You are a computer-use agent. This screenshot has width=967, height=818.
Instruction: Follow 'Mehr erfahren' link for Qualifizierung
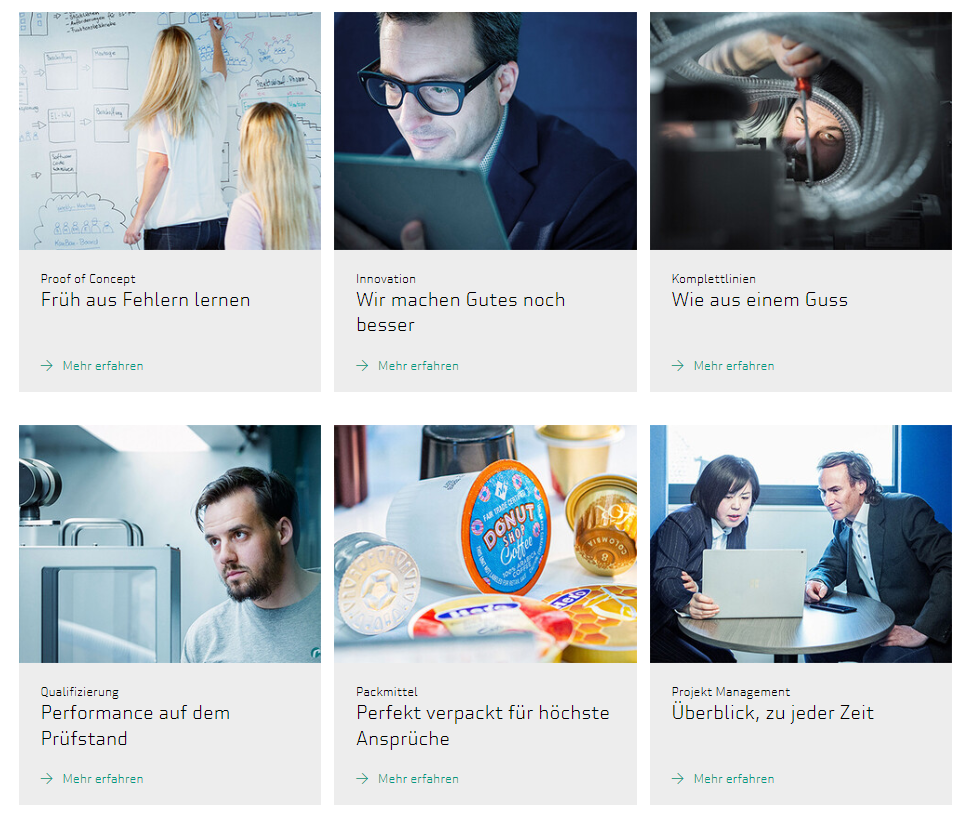point(103,779)
